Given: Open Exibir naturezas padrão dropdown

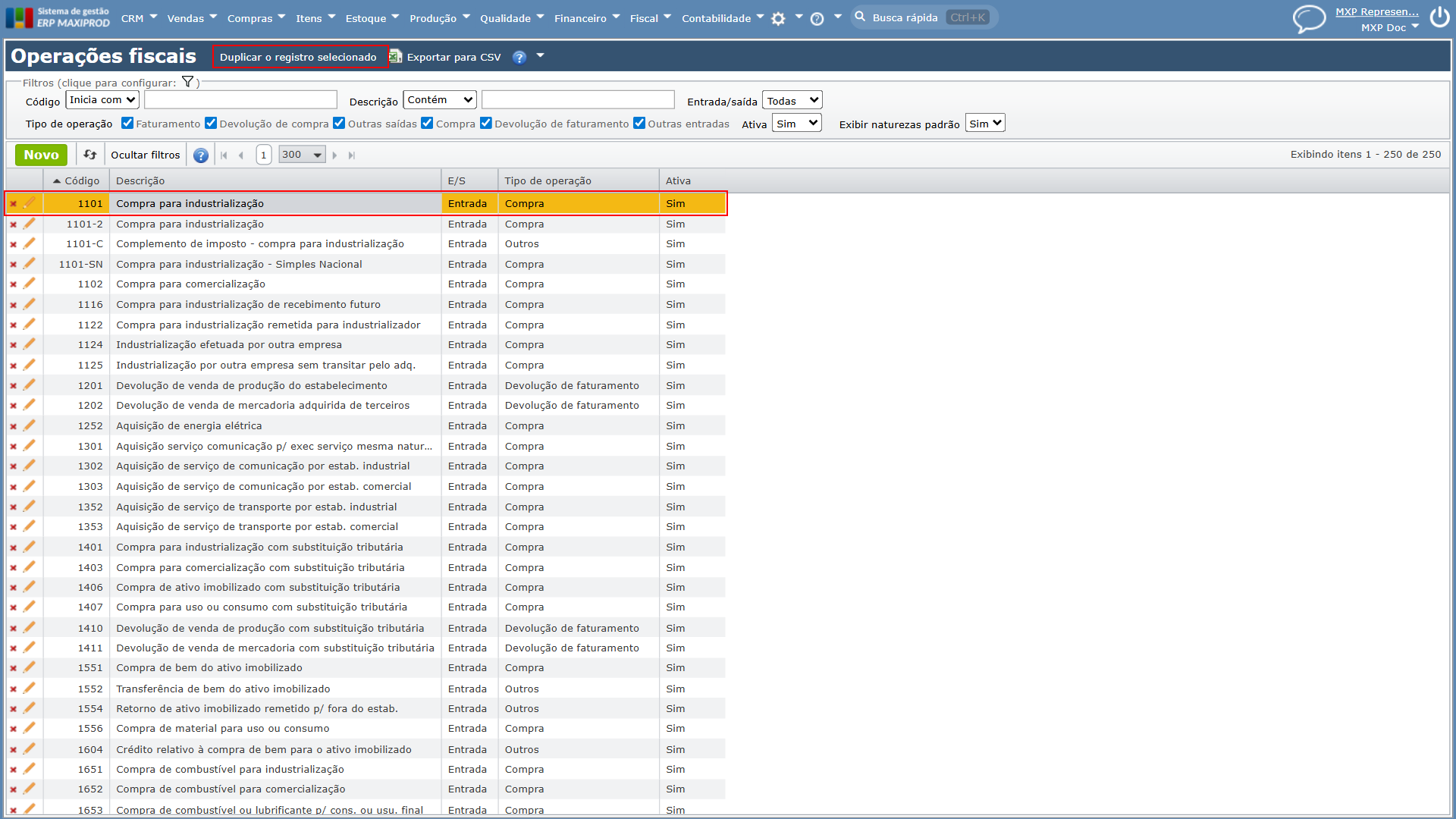Looking at the screenshot, I should click(x=985, y=124).
